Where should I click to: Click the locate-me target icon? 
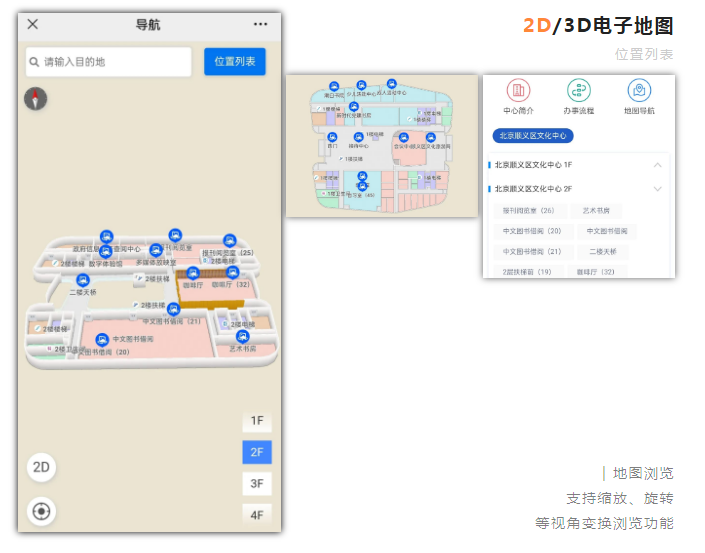pos(41,511)
